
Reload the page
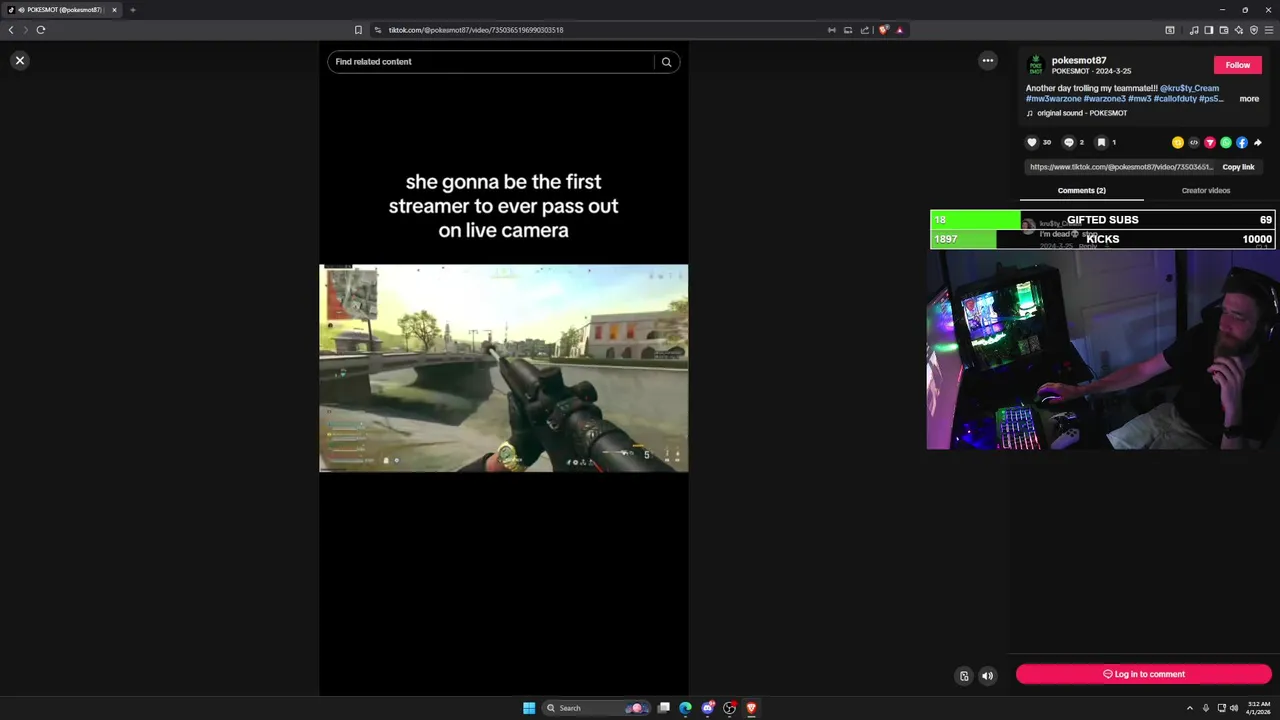pyautogui.click(x=41, y=30)
